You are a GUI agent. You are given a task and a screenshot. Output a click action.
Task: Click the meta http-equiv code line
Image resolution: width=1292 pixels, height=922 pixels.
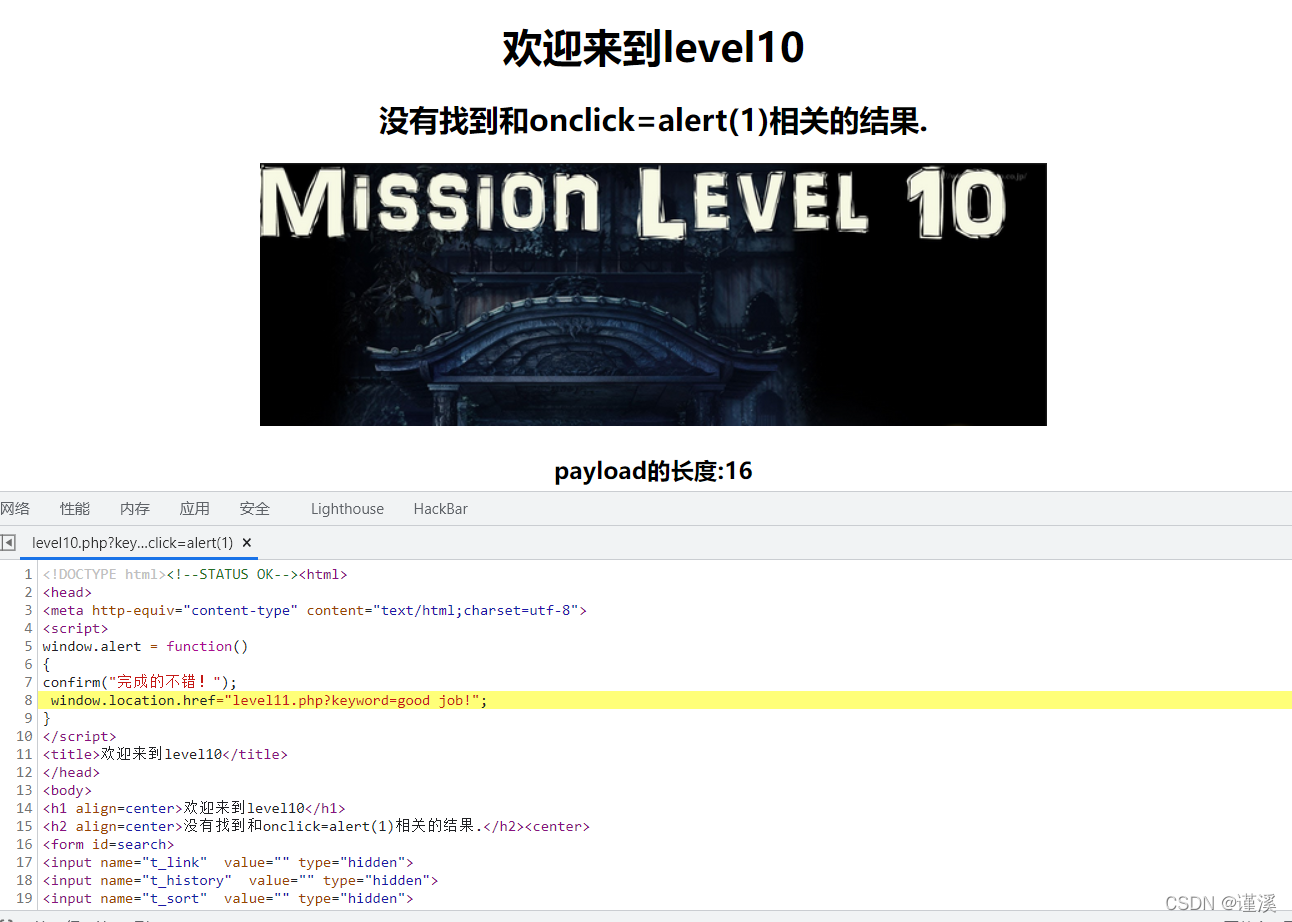(x=314, y=611)
